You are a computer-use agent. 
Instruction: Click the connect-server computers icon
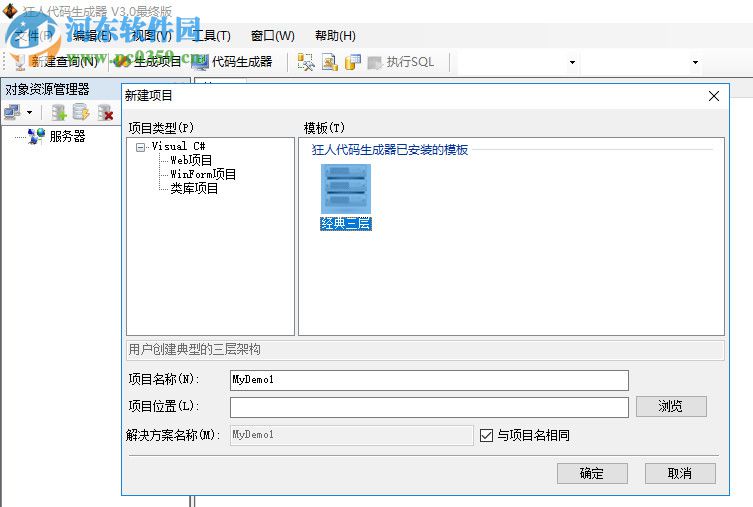(x=12, y=112)
